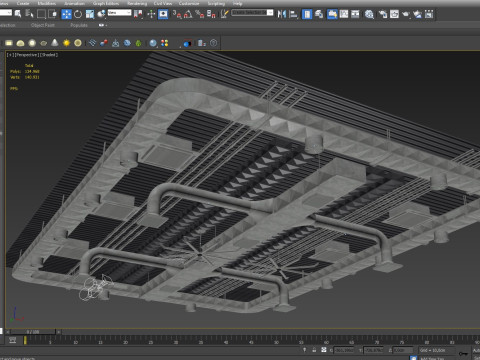Click the Open Mini Curve Editor icon
The width and height of the screenshot is (480, 360).
pyautogui.click(x=13, y=340)
